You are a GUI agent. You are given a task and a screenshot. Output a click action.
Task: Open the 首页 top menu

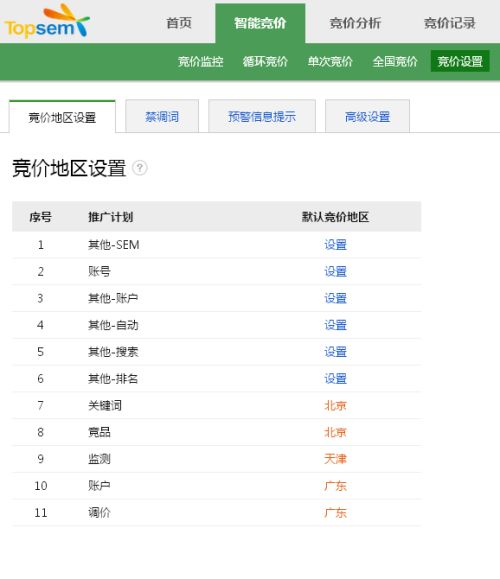[179, 23]
